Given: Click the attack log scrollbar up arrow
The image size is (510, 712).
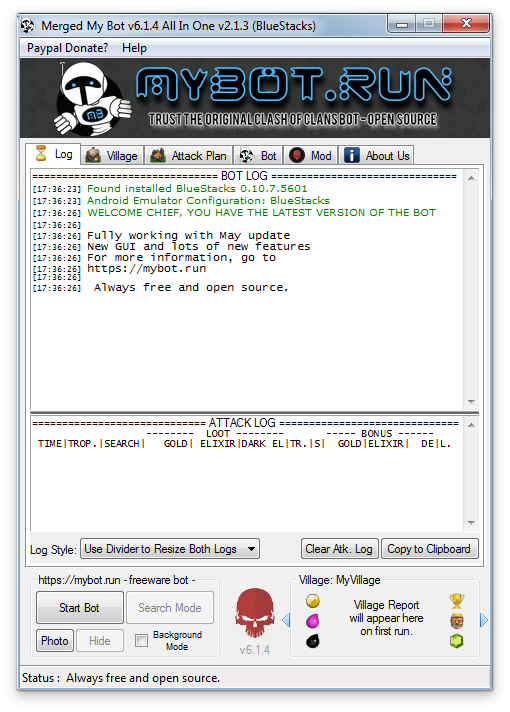Looking at the screenshot, I should point(471,425).
